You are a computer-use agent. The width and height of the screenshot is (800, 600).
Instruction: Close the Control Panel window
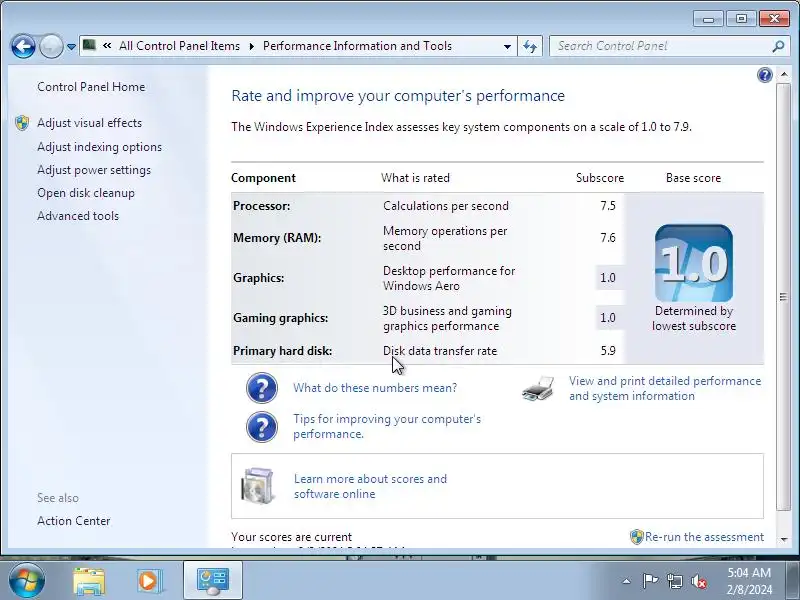(774, 19)
